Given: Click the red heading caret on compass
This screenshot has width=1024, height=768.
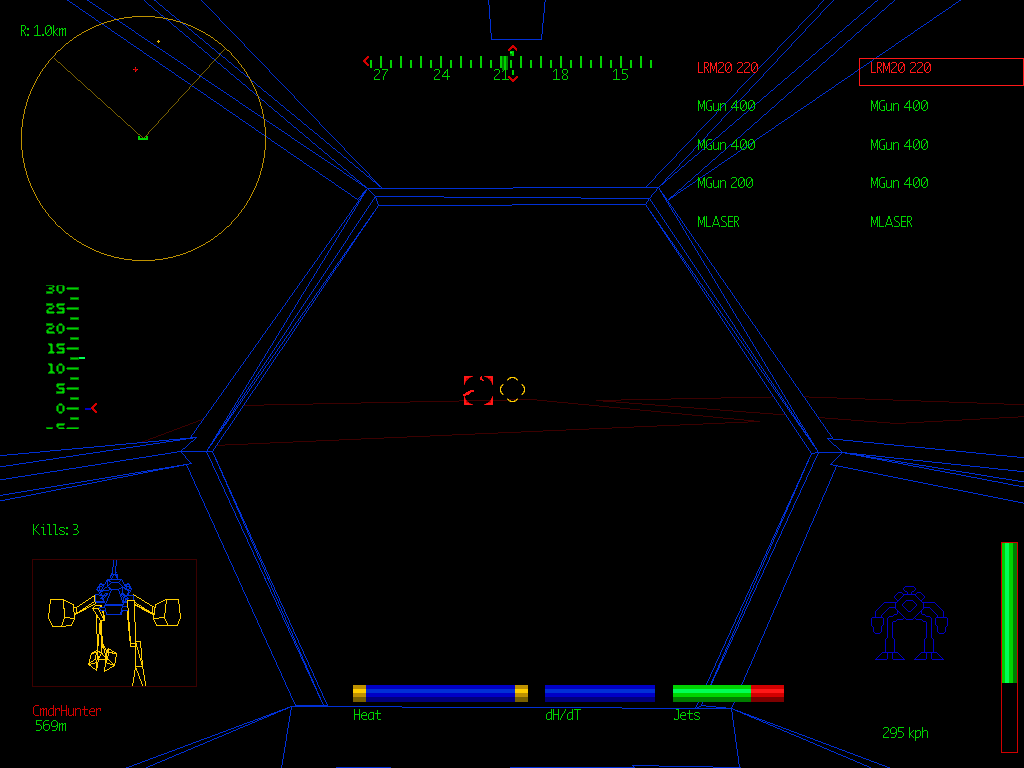Looking at the screenshot, I should 512,49.
